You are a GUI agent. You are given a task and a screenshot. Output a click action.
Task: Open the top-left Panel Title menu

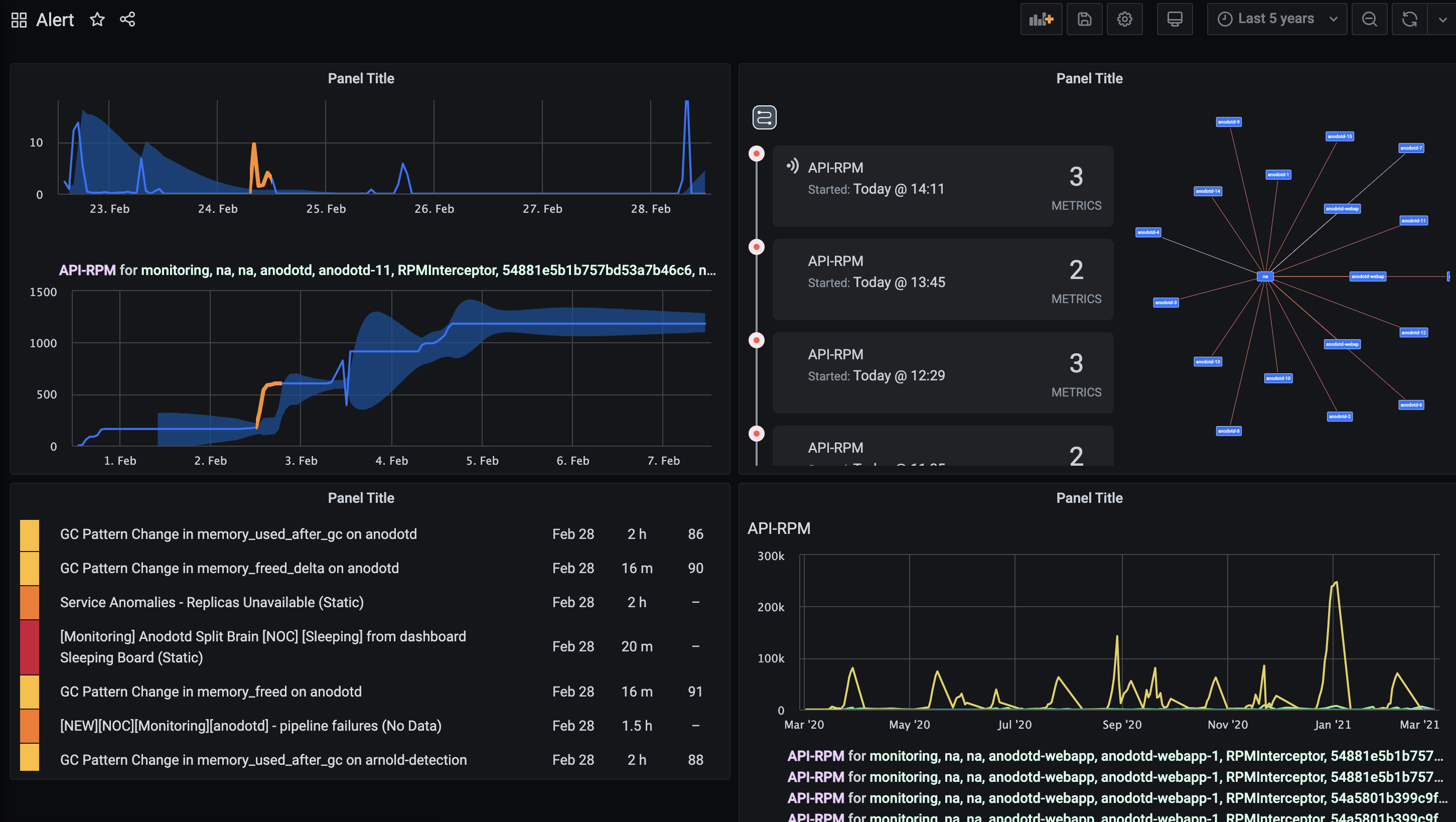(x=361, y=78)
